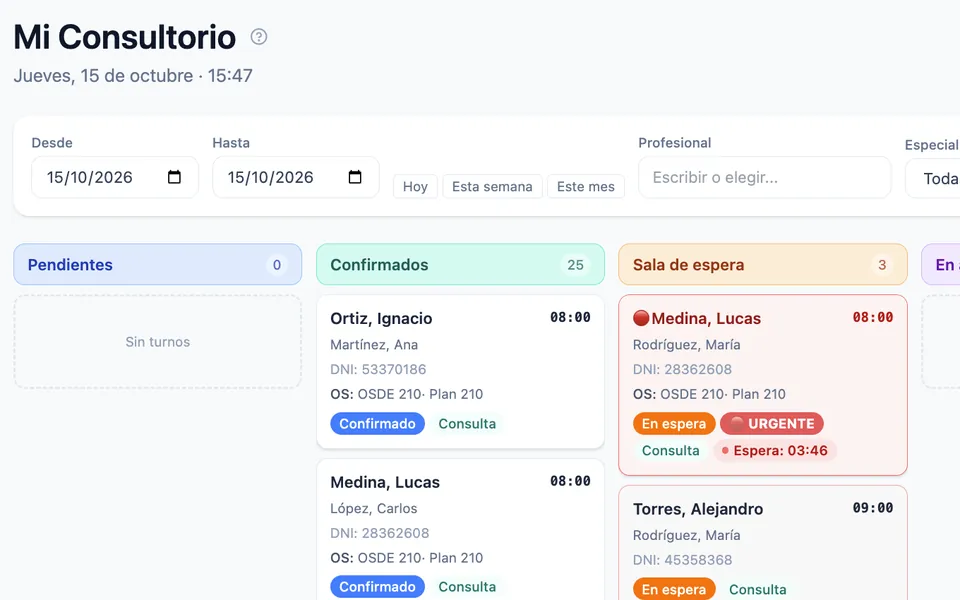This screenshot has height=600, width=960.
Task: Click the Confirmado badge on Ortiz, Ignacio card
Action: (x=378, y=424)
